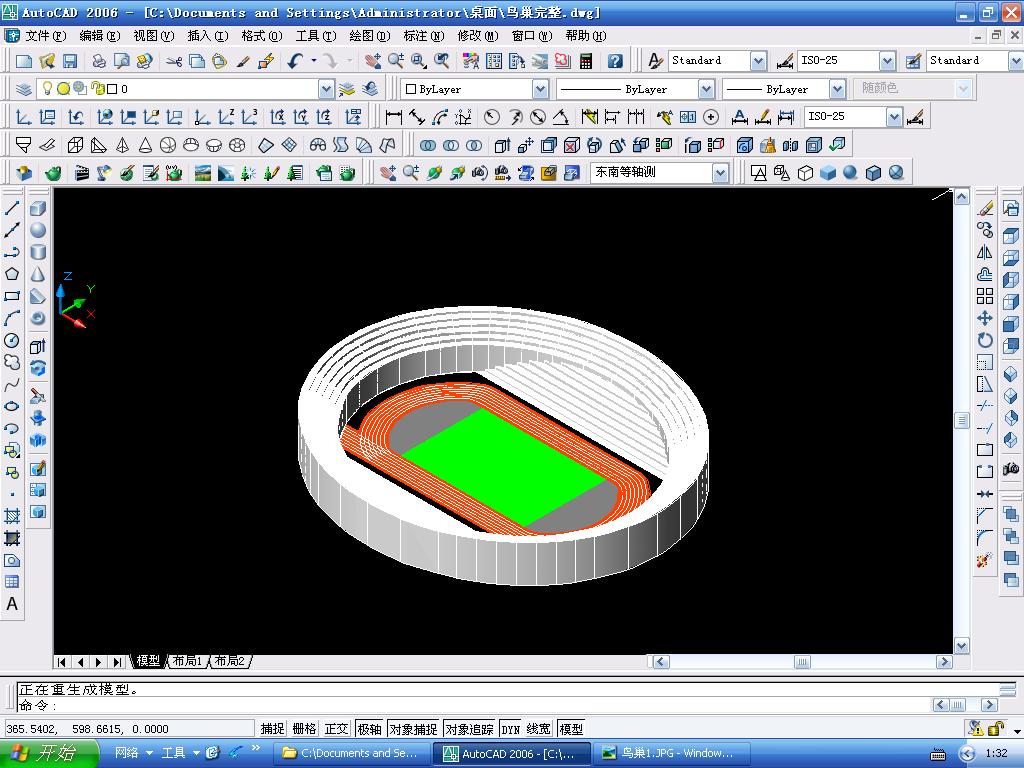Open the 绘图(D) menu
The width and height of the screenshot is (1024, 768).
point(370,36)
